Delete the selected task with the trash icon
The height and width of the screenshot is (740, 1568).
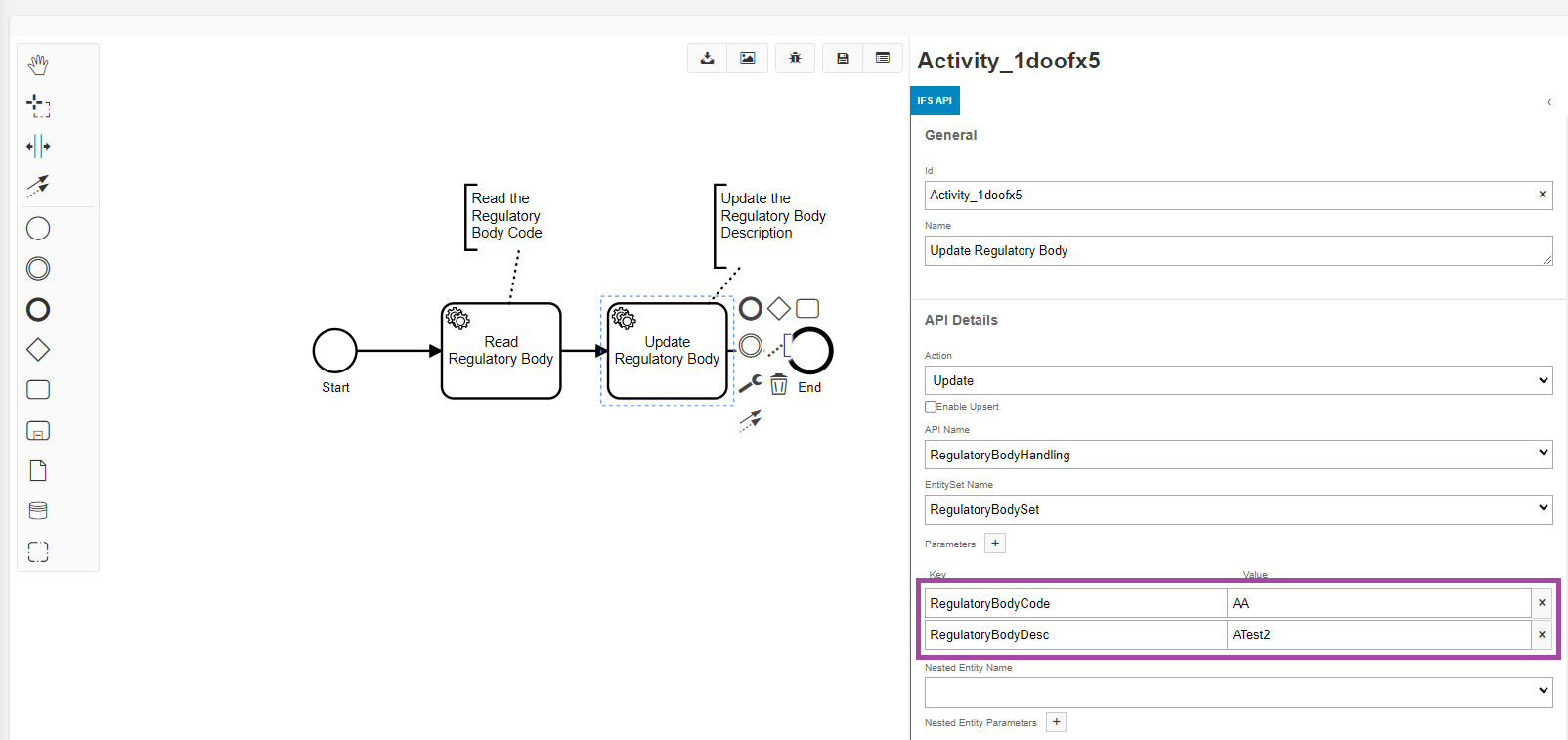pos(779,385)
